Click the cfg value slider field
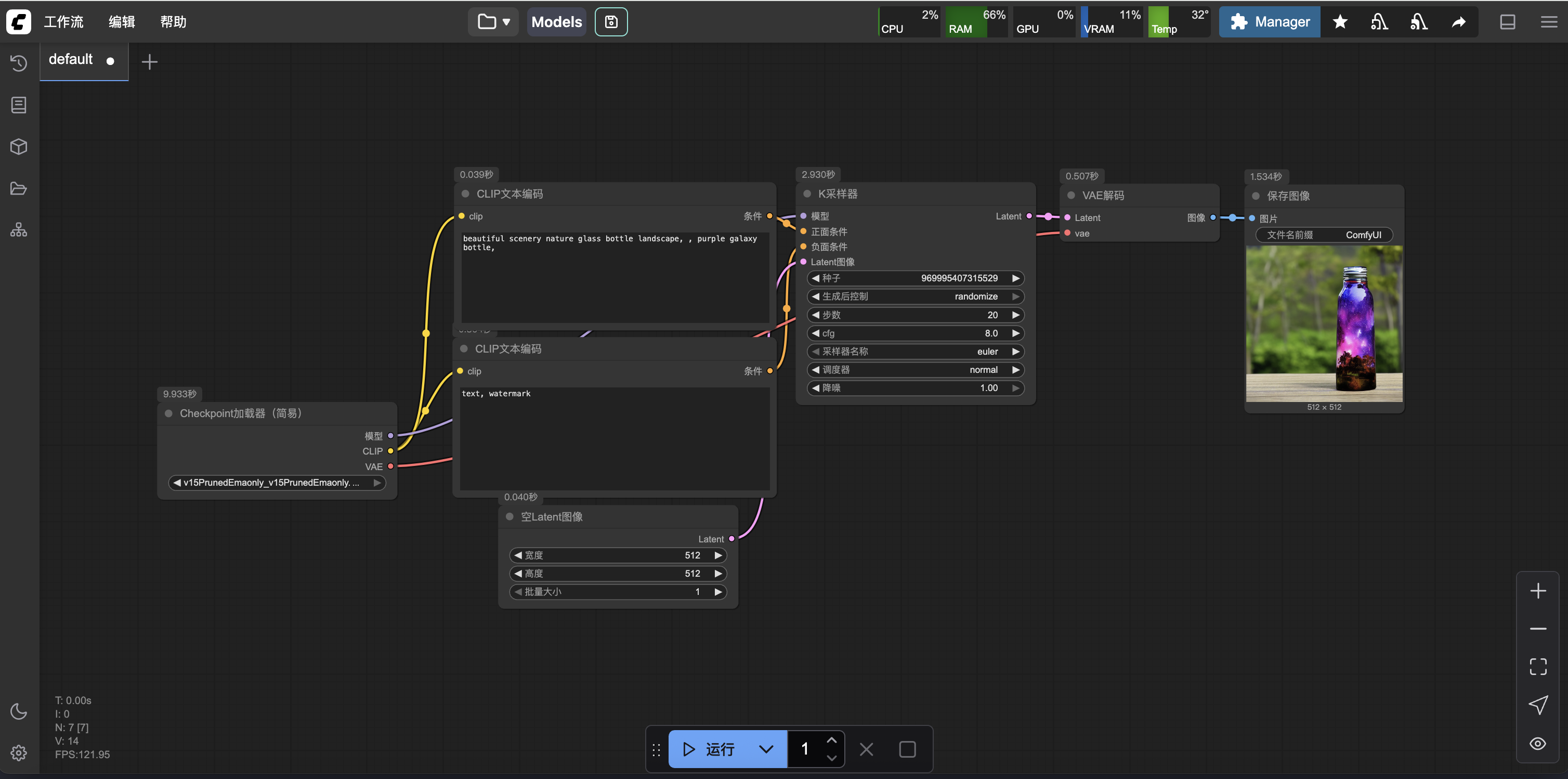The height and width of the screenshot is (779, 1568). click(x=915, y=333)
